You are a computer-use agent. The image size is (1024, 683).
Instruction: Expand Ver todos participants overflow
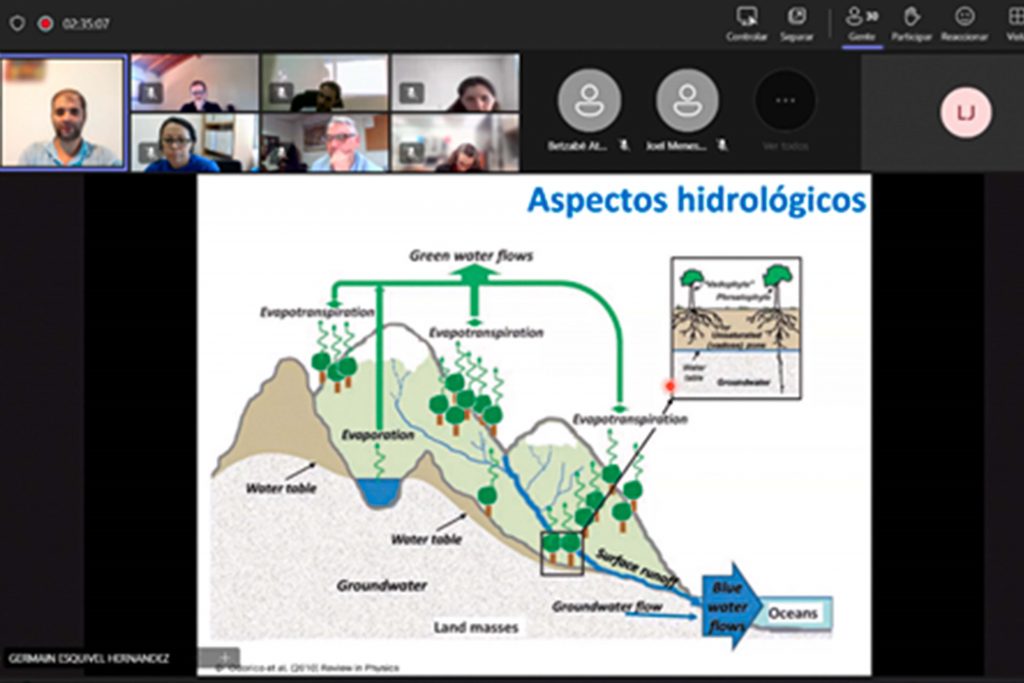[x=785, y=100]
